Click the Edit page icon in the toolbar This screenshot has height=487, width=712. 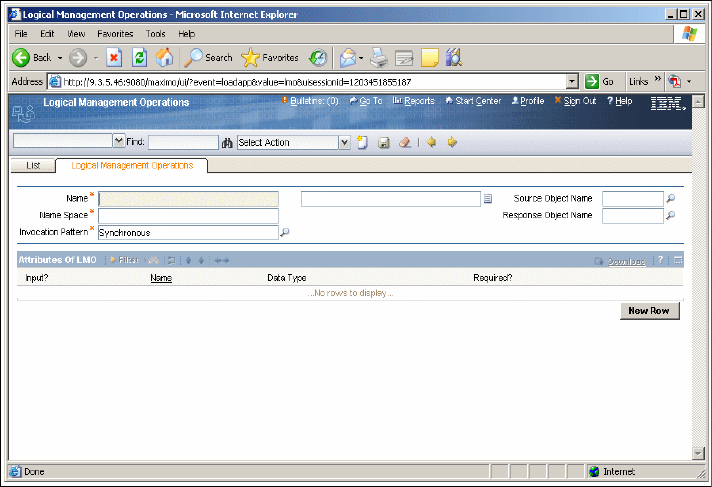click(x=404, y=58)
